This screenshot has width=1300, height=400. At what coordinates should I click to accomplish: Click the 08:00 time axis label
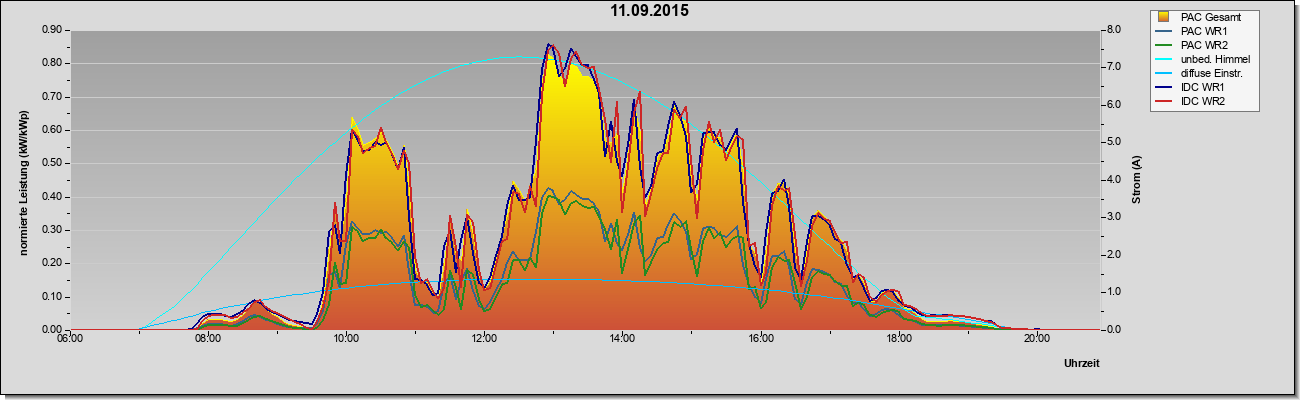[208, 338]
